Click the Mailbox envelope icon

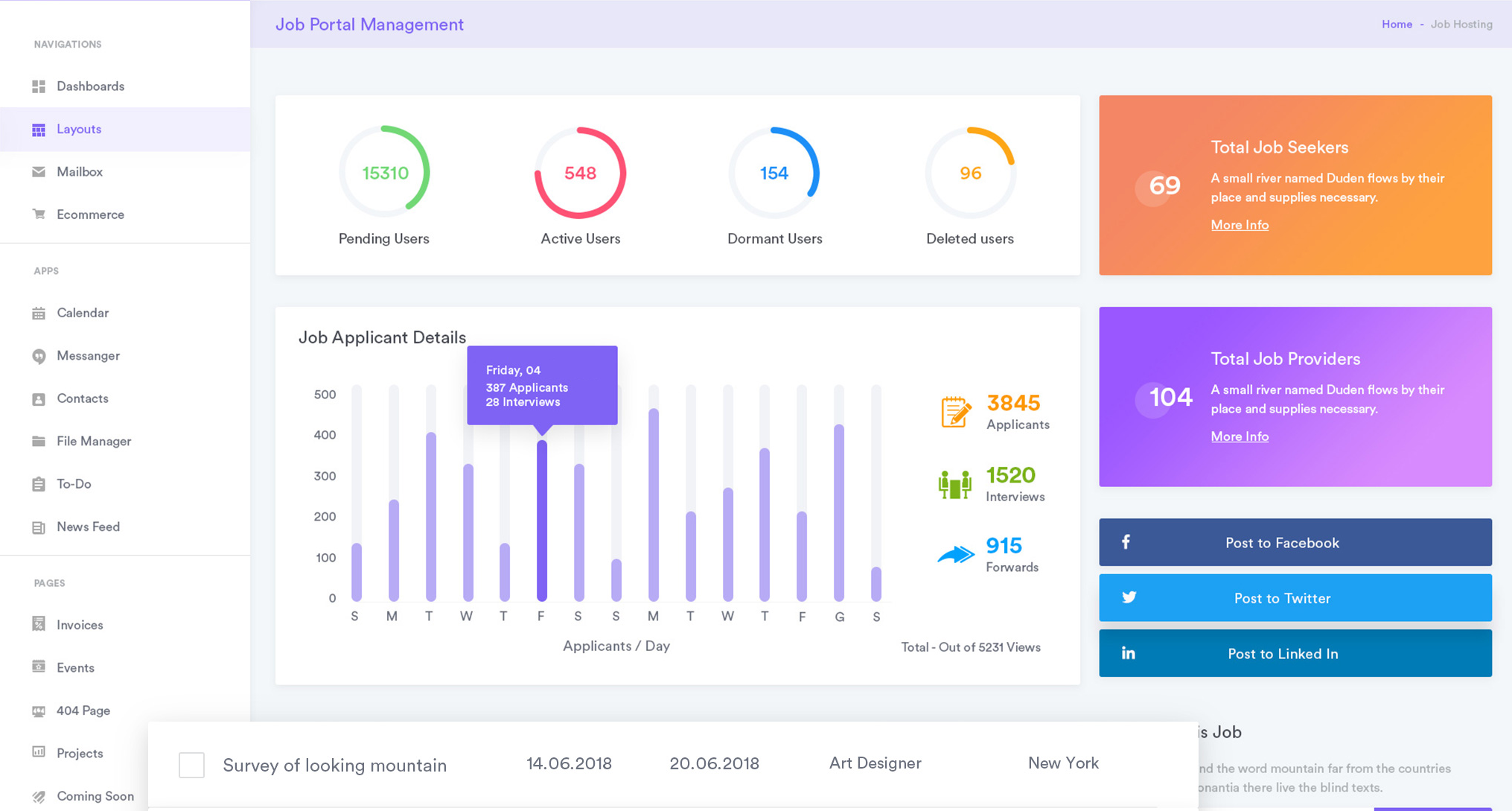point(39,172)
